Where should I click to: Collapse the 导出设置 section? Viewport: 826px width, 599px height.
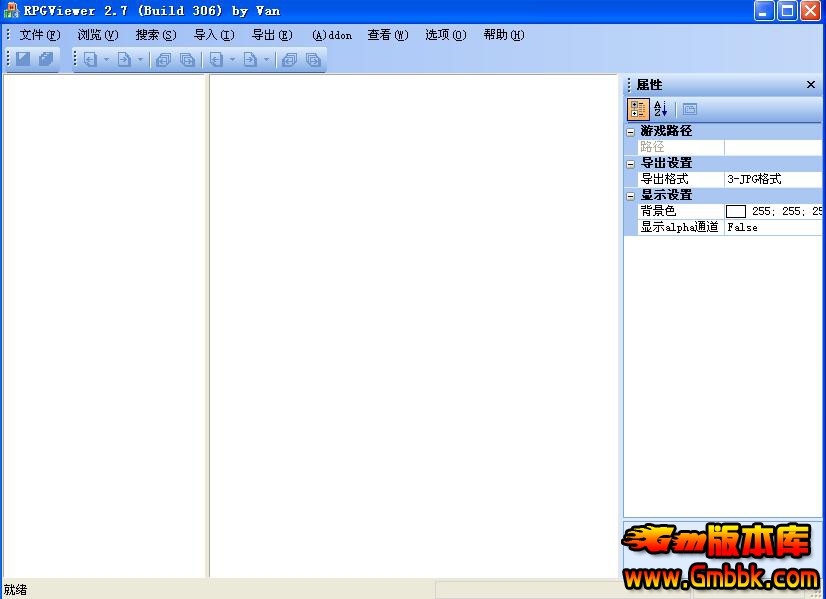point(629,162)
